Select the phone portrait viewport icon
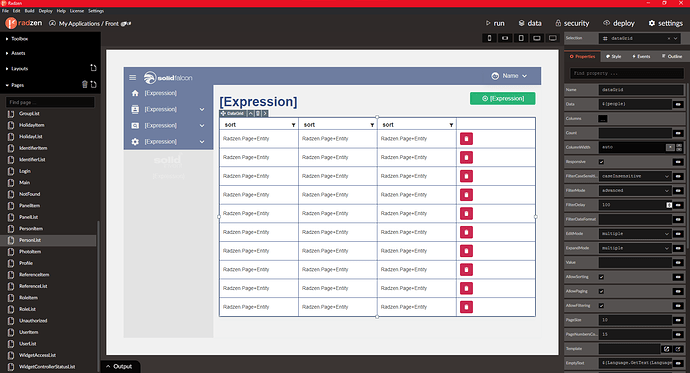Viewport: 690px width, 373px height. point(489,38)
